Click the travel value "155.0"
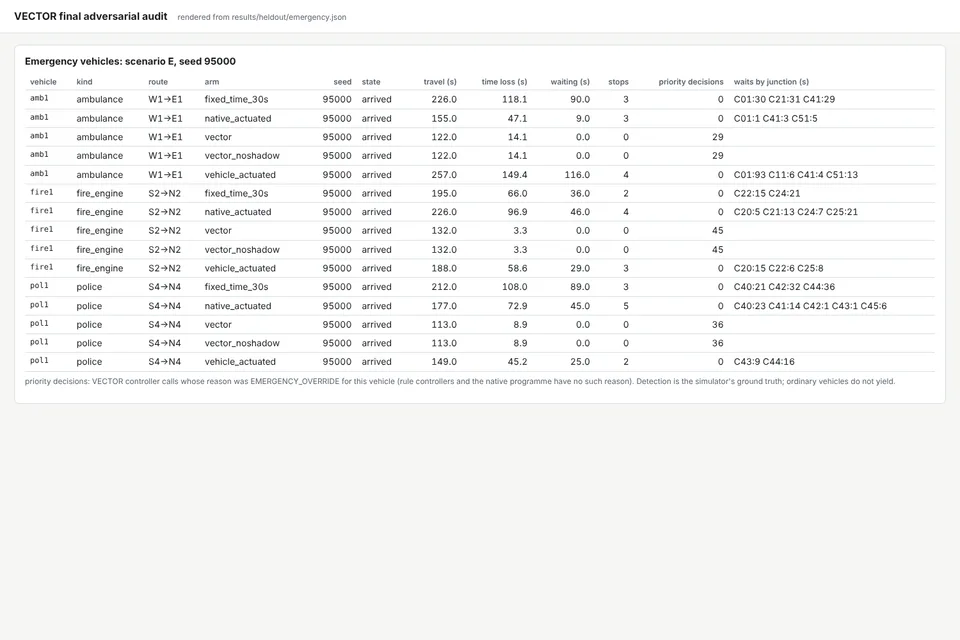Image resolution: width=960 pixels, height=640 pixels. 444,118
